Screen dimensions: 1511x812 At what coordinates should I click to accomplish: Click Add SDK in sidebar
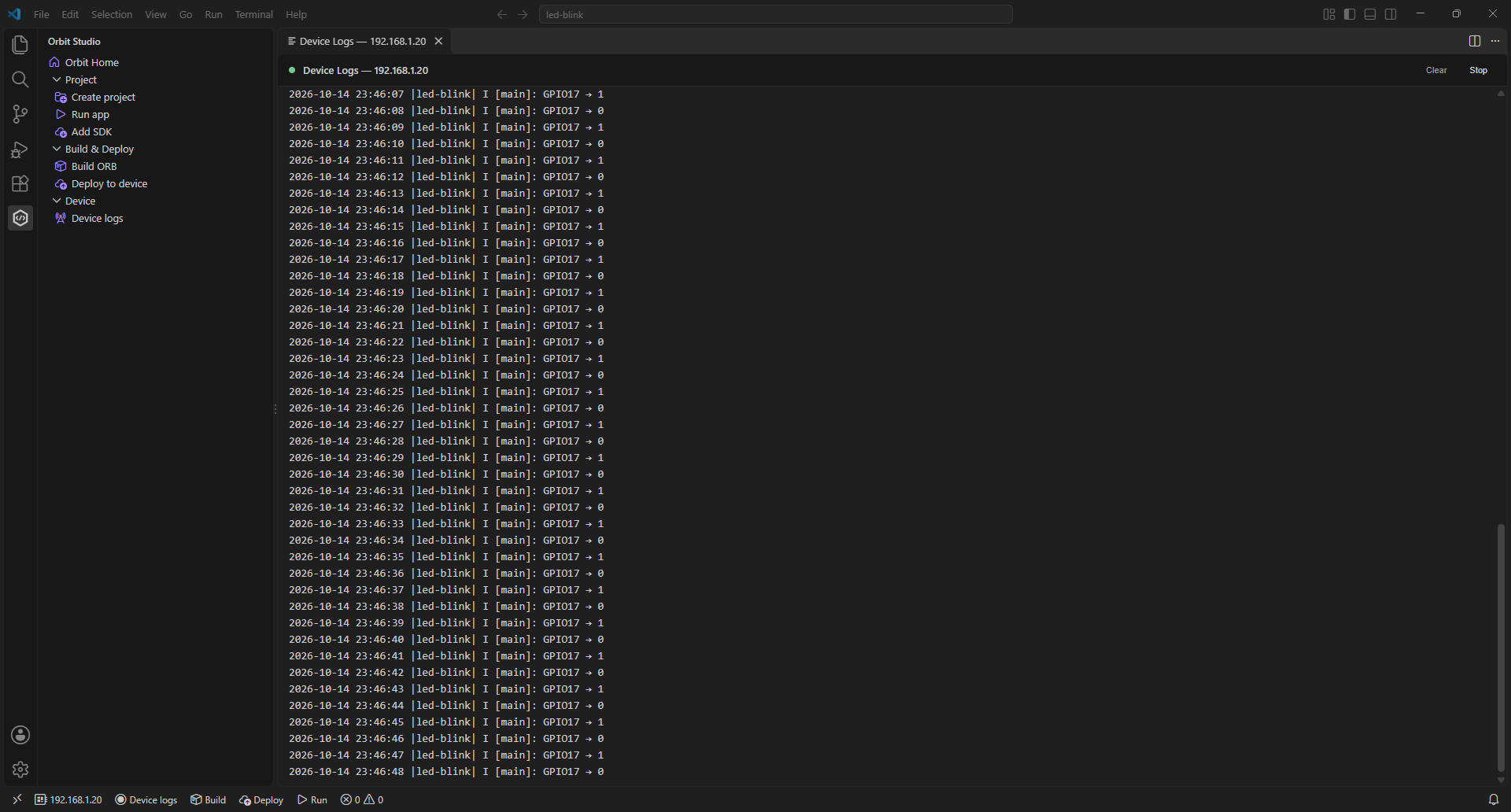[x=83, y=131]
